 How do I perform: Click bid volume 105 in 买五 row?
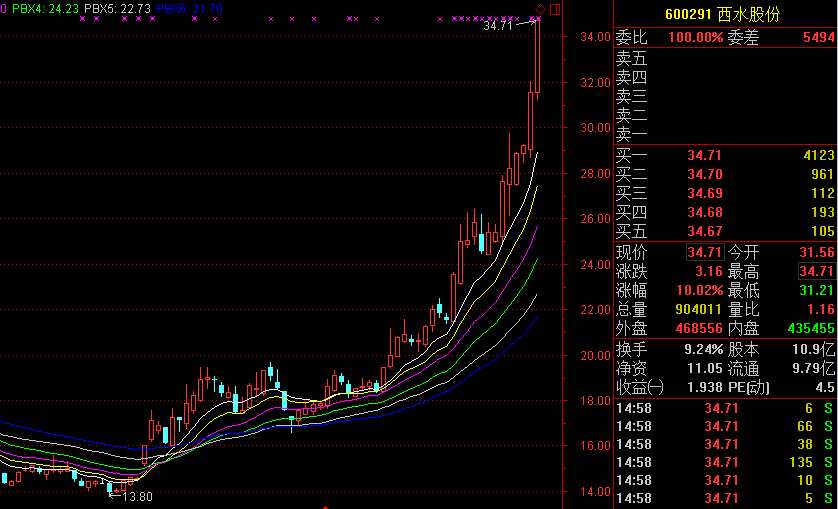click(x=823, y=232)
